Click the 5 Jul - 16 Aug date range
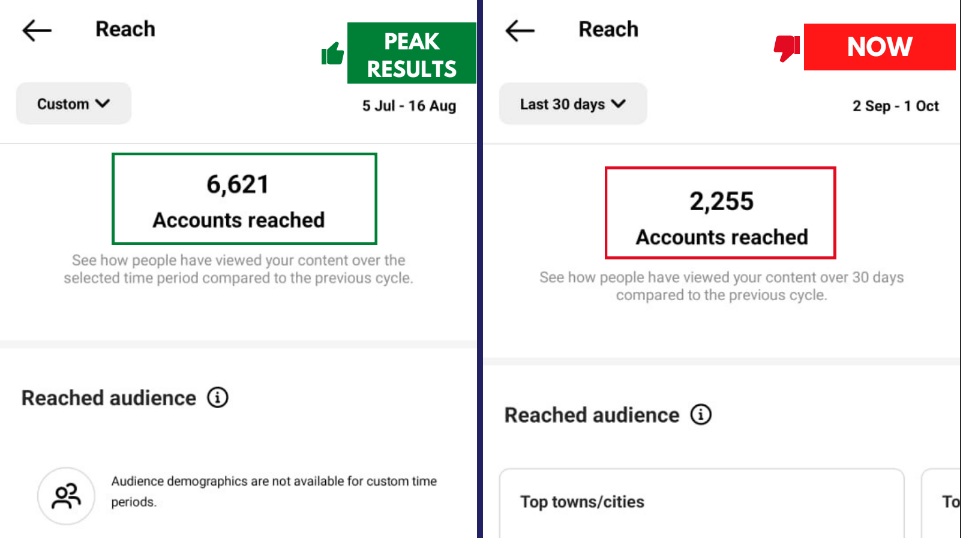 [409, 106]
